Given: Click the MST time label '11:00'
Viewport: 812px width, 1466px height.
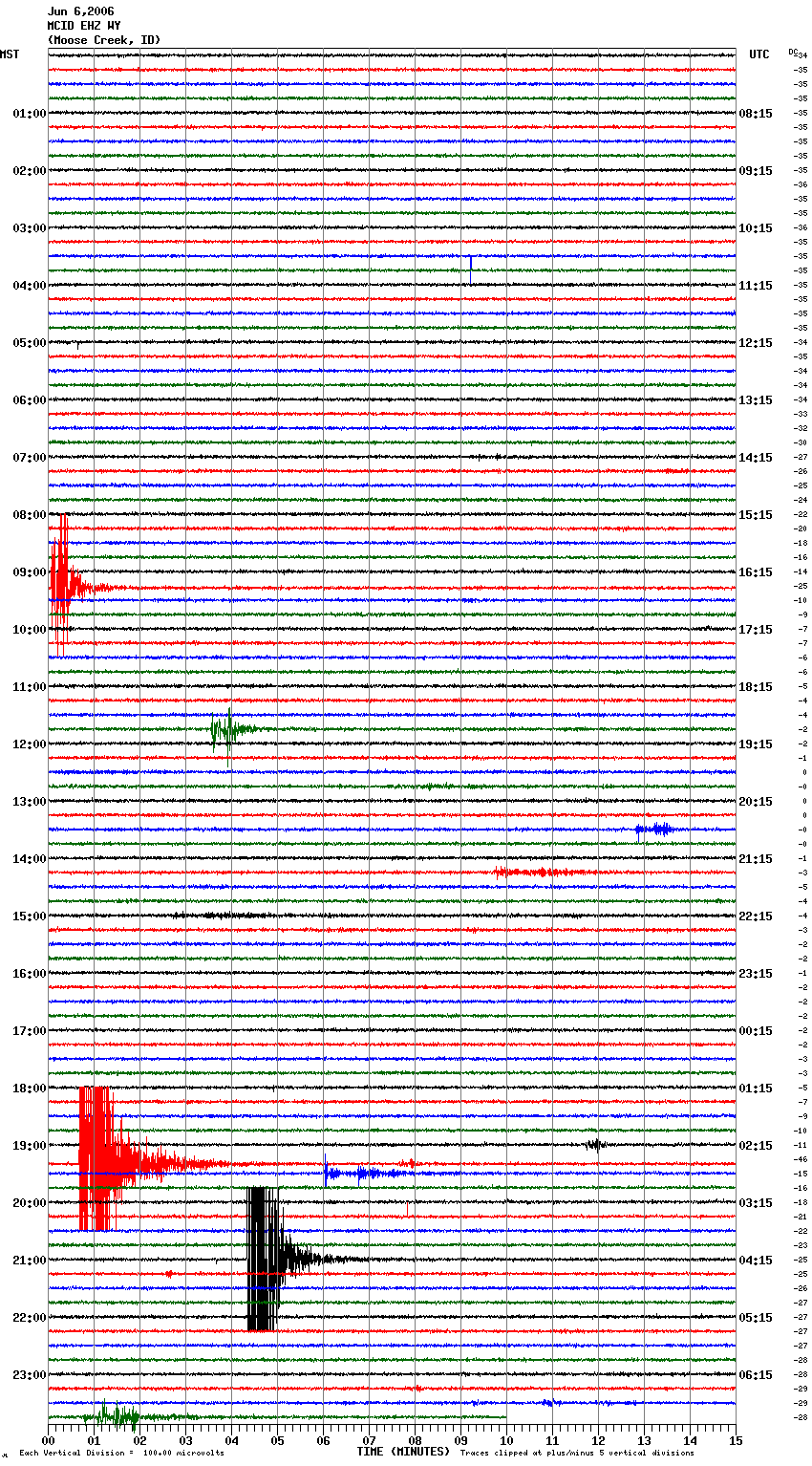Looking at the screenshot, I should 30,687.
